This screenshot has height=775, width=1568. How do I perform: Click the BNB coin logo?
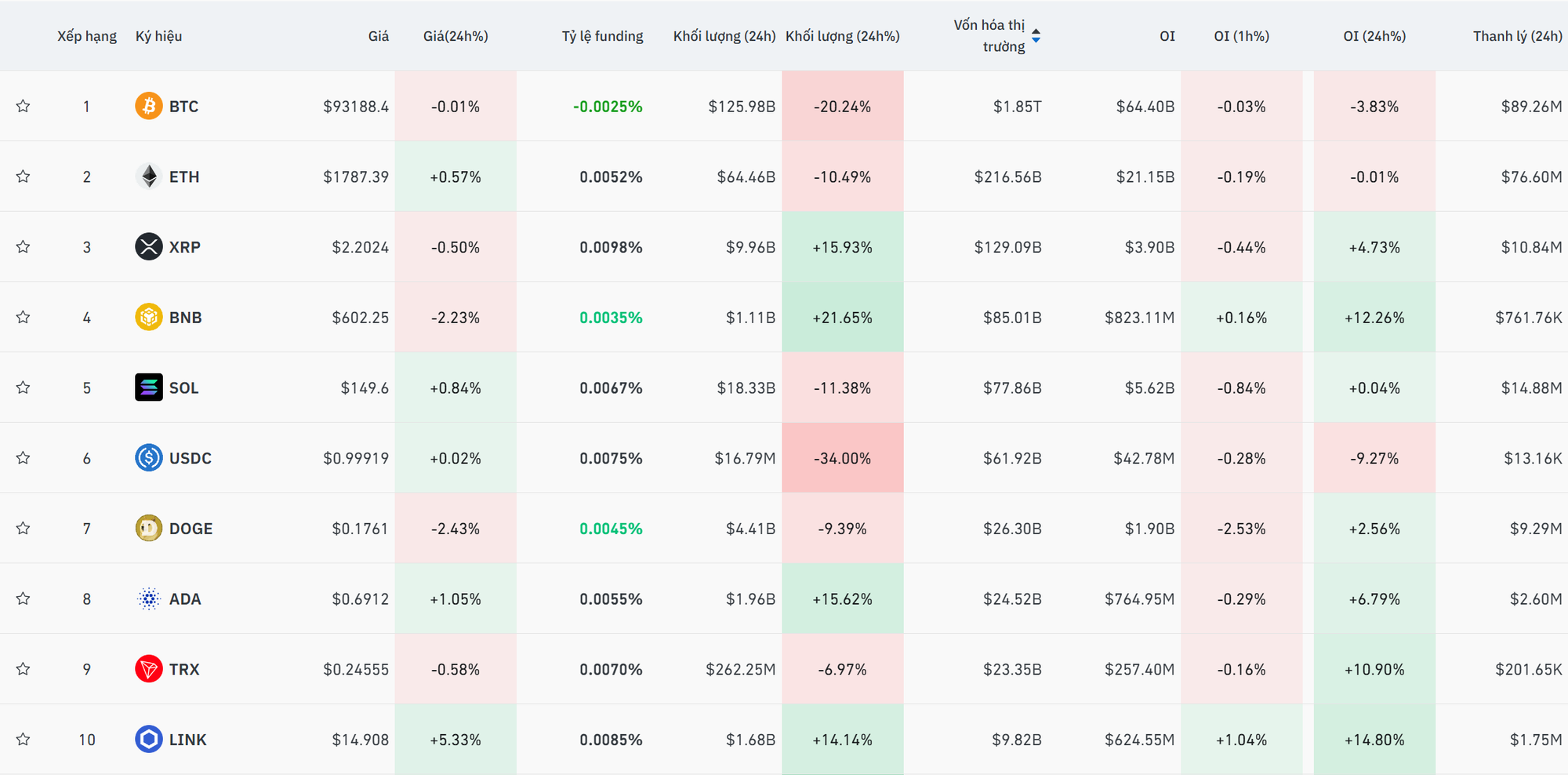(x=148, y=317)
